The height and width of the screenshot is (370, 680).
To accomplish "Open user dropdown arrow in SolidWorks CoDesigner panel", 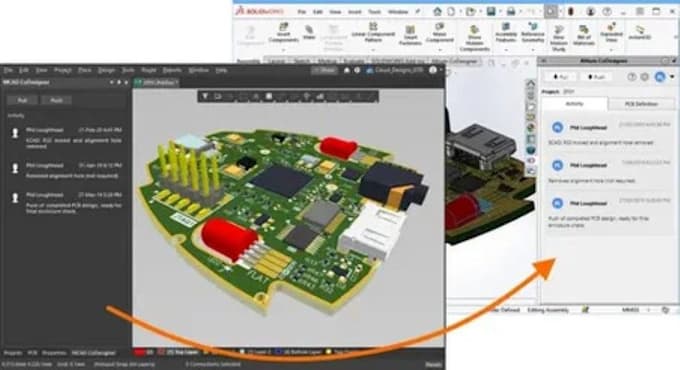I will 672,77.
